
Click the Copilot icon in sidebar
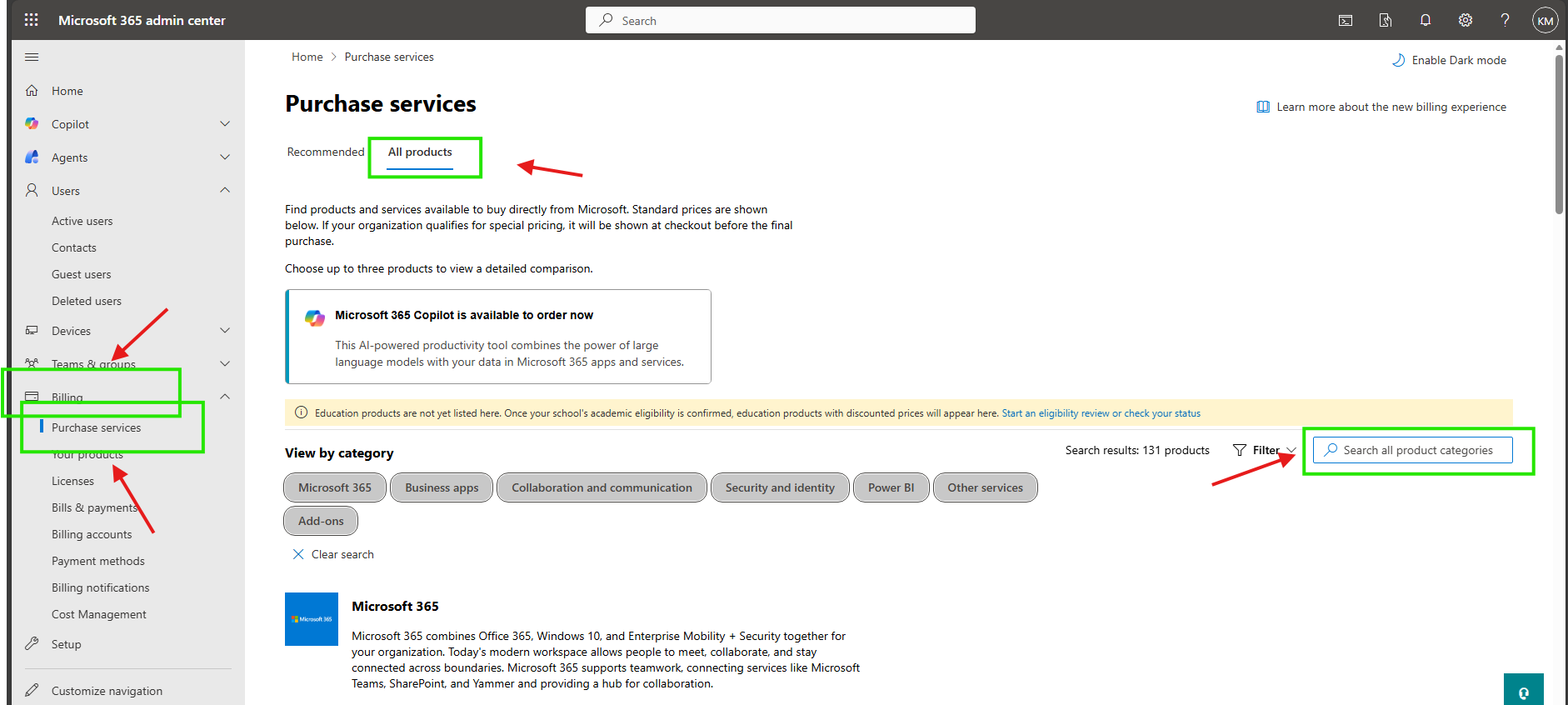click(x=32, y=124)
